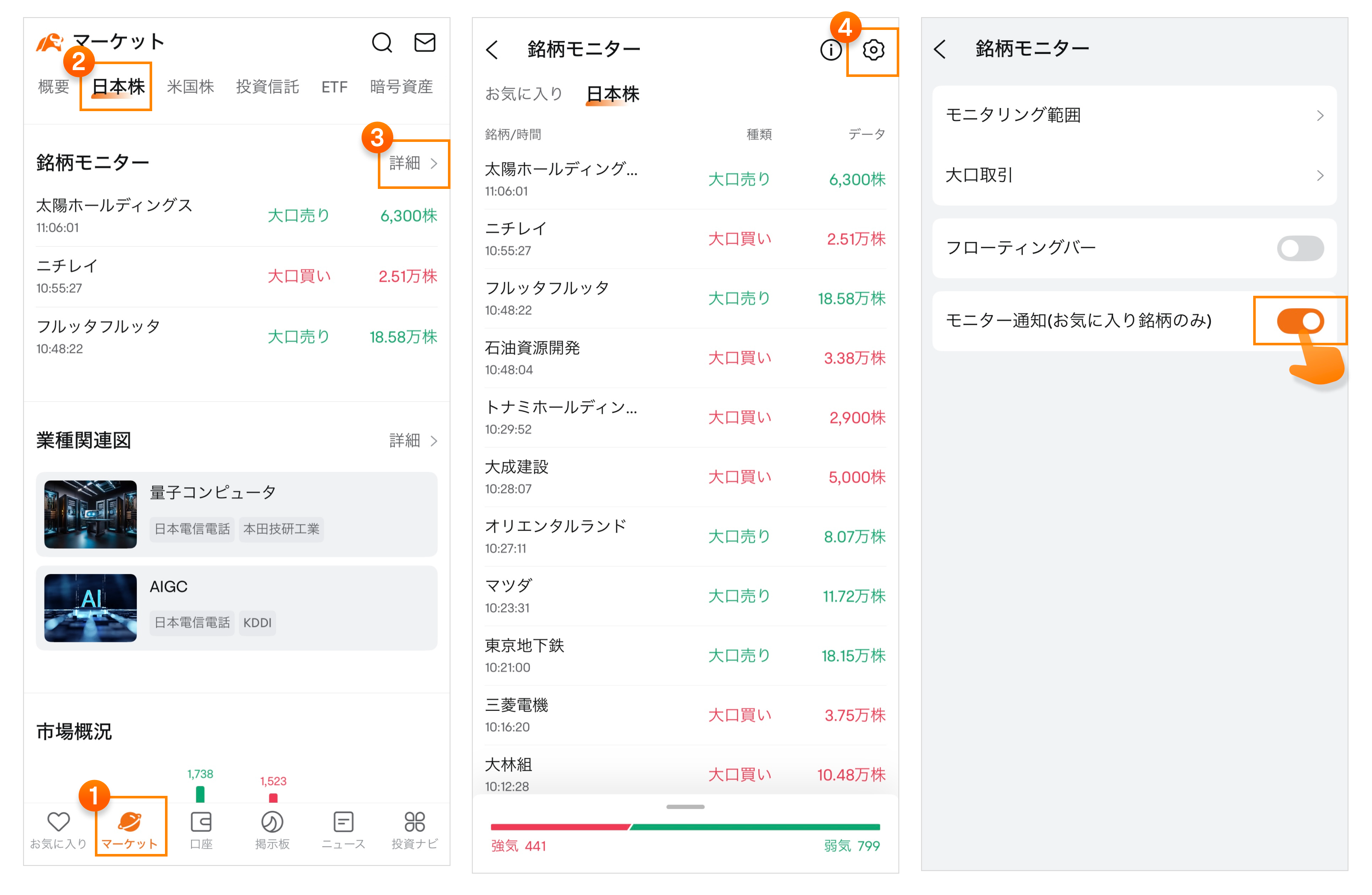
Task: Expand the 大口取引 settings row
Action: click(x=1134, y=175)
